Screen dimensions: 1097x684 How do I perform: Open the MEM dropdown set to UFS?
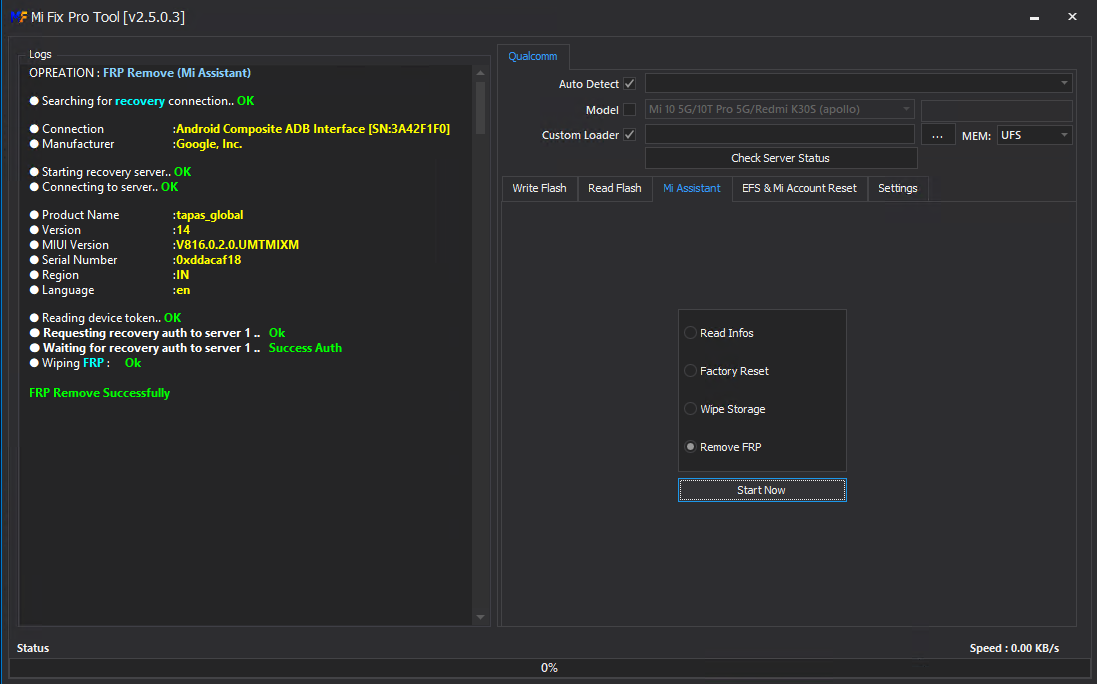tap(1035, 135)
